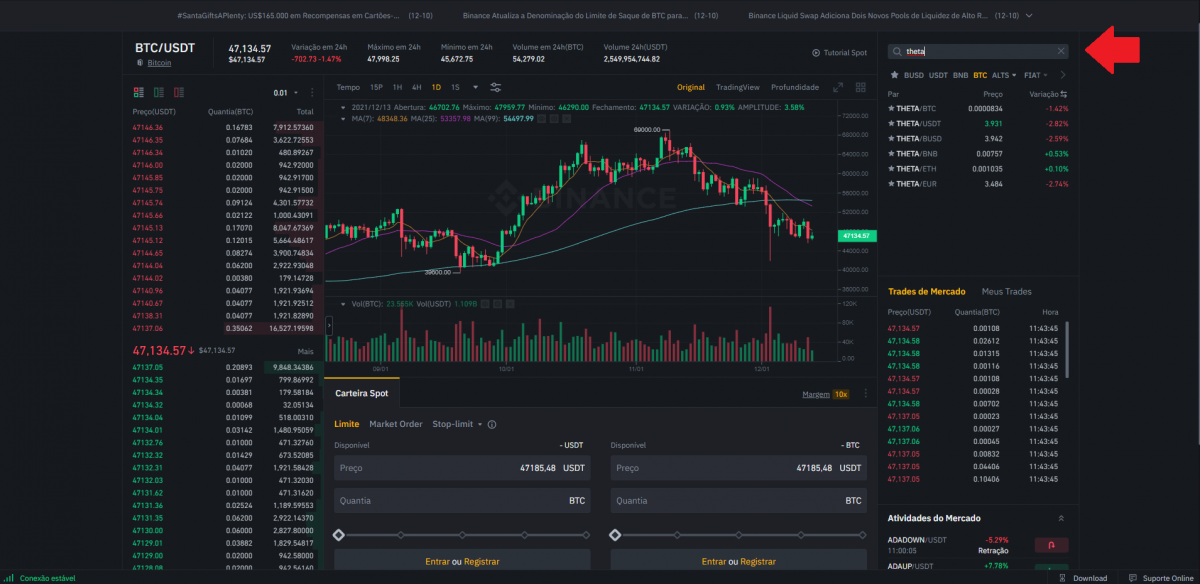Image resolution: width=1200 pixels, height=584 pixels.
Task: Click Mais link in order book
Action: pos(305,352)
